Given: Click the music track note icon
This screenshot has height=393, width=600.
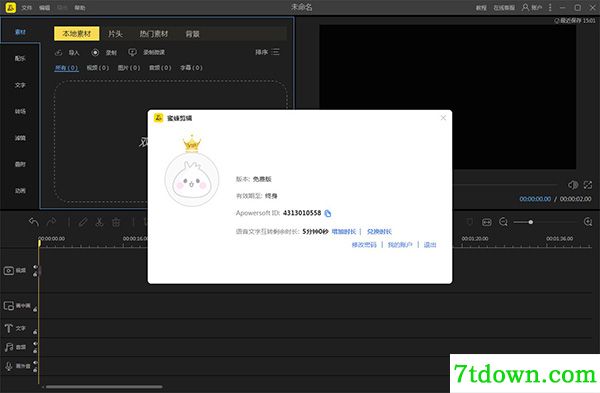Looking at the screenshot, I should click(x=8, y=347).
